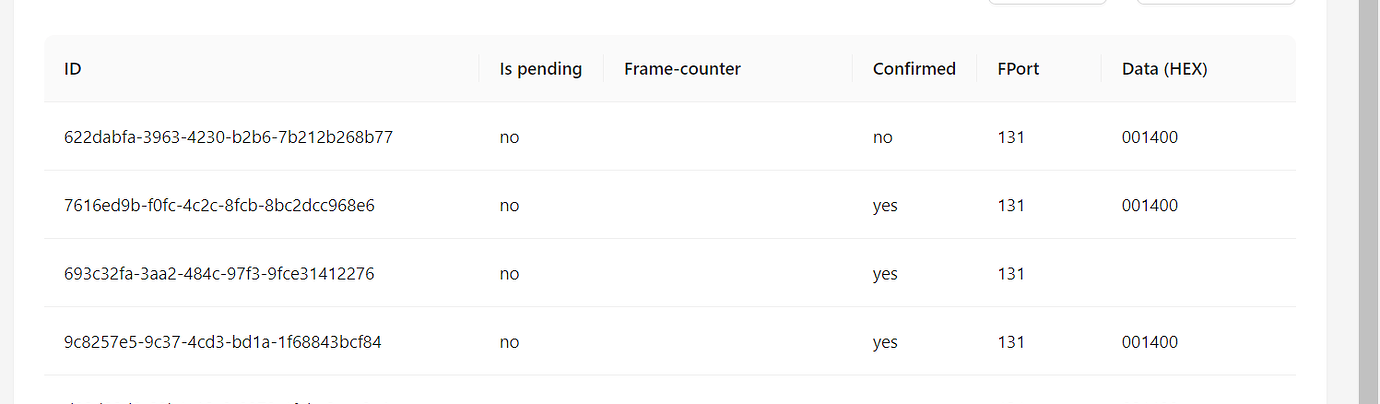The height and width of the screenshot is (404, 1380).
Task: Click Confirmed "yes" in the 7616ed9b row
Action: pyautogui.click(x=885, y=205)
